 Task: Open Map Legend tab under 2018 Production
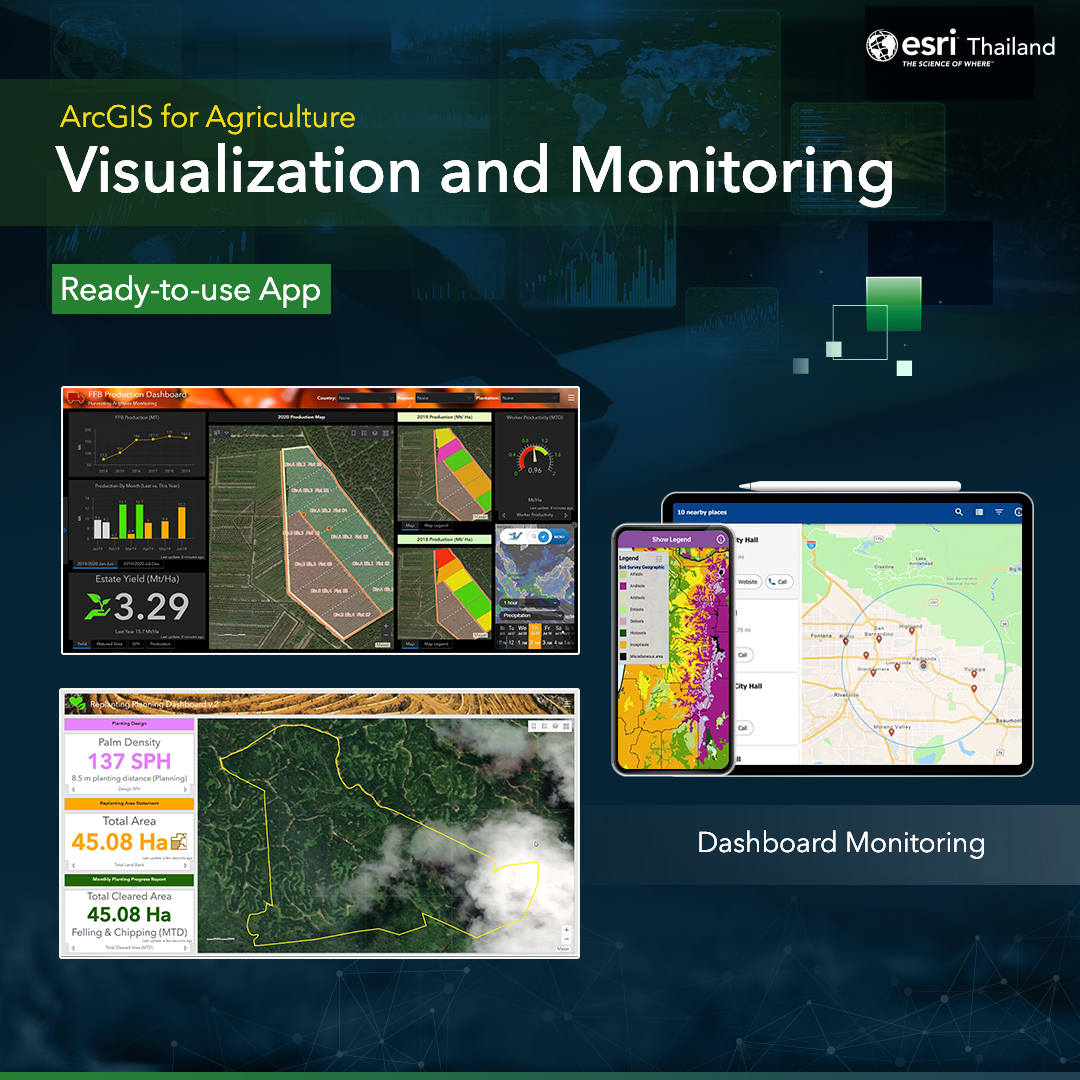(x=436, y=644)
